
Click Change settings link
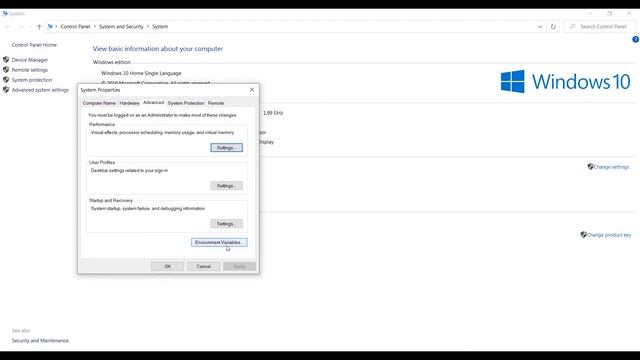611,167
